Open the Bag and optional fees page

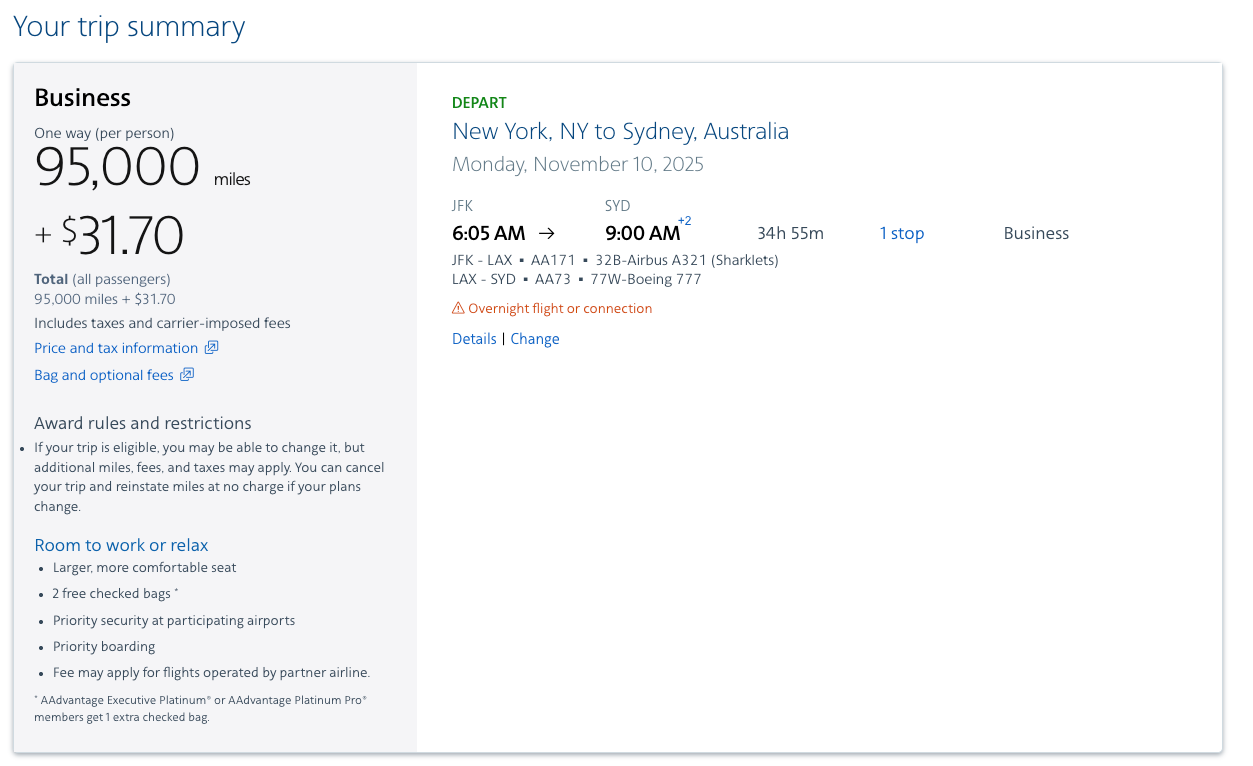coord(103,374)
